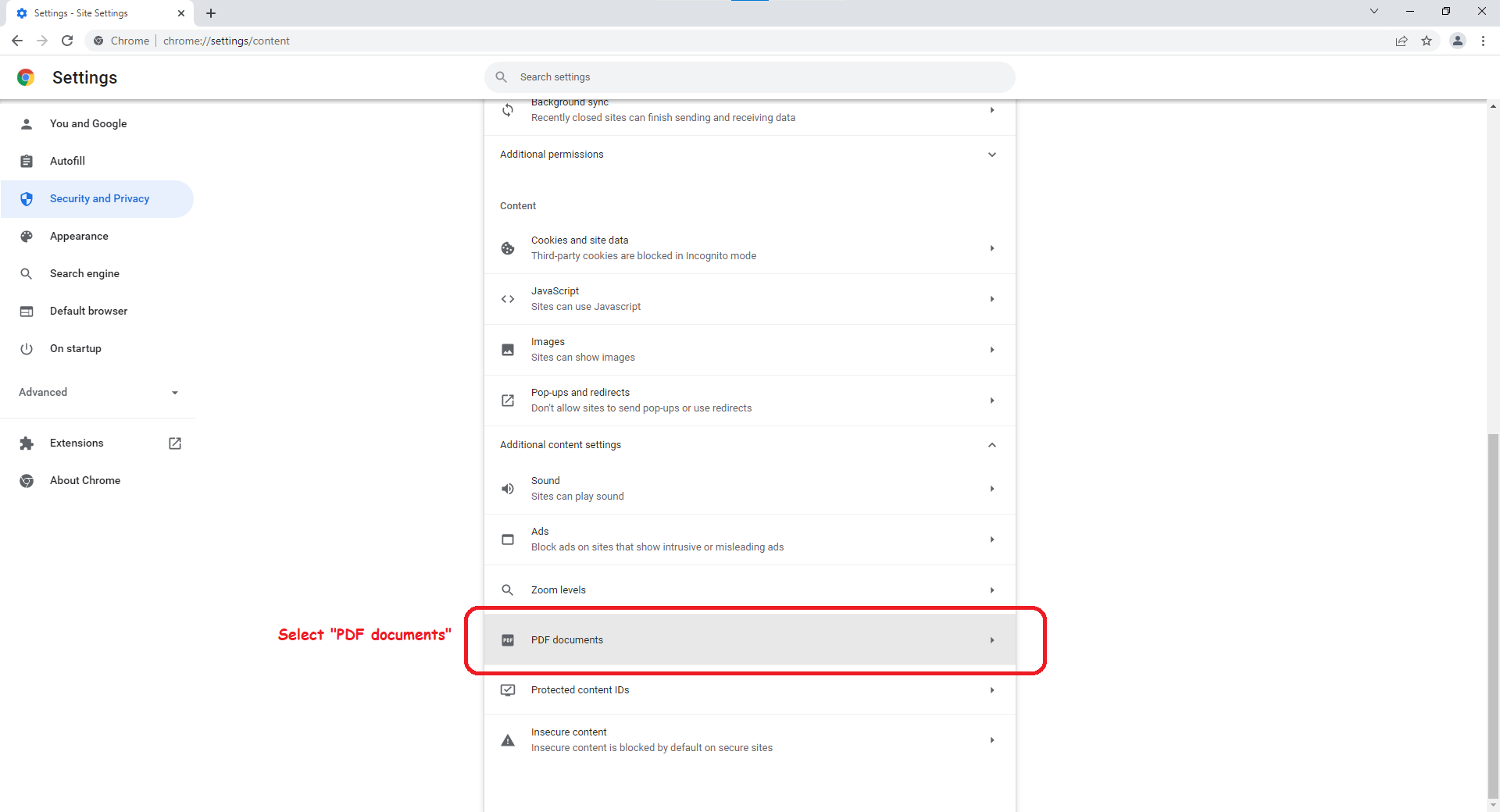Open the browser three-dot menu icon
This screenshot has width=1500, height=812.
pos(1484,41)
